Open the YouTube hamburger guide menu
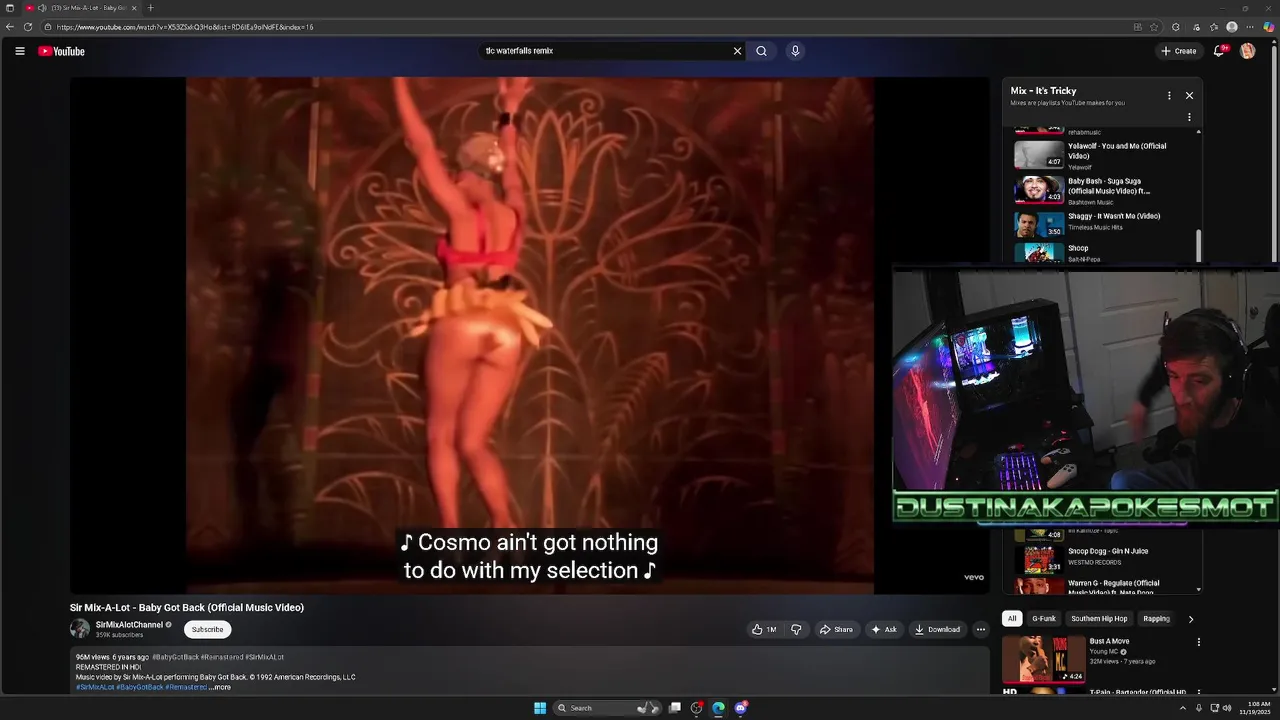The width and height of the screenshot is (1280, 720). 19,51
